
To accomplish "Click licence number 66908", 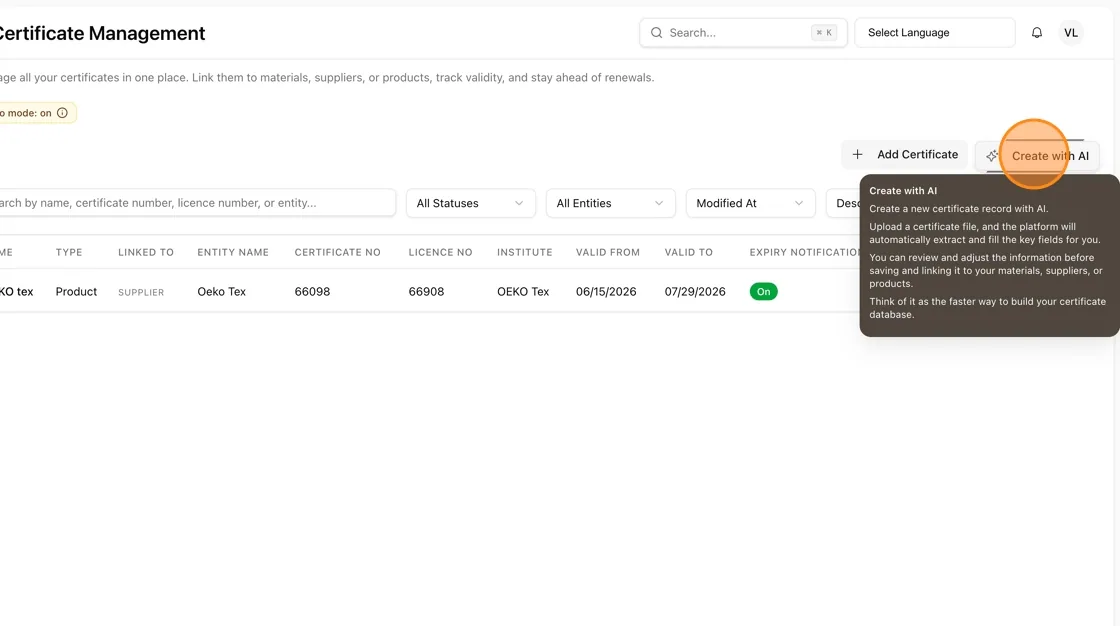I will tap(426, 292).
